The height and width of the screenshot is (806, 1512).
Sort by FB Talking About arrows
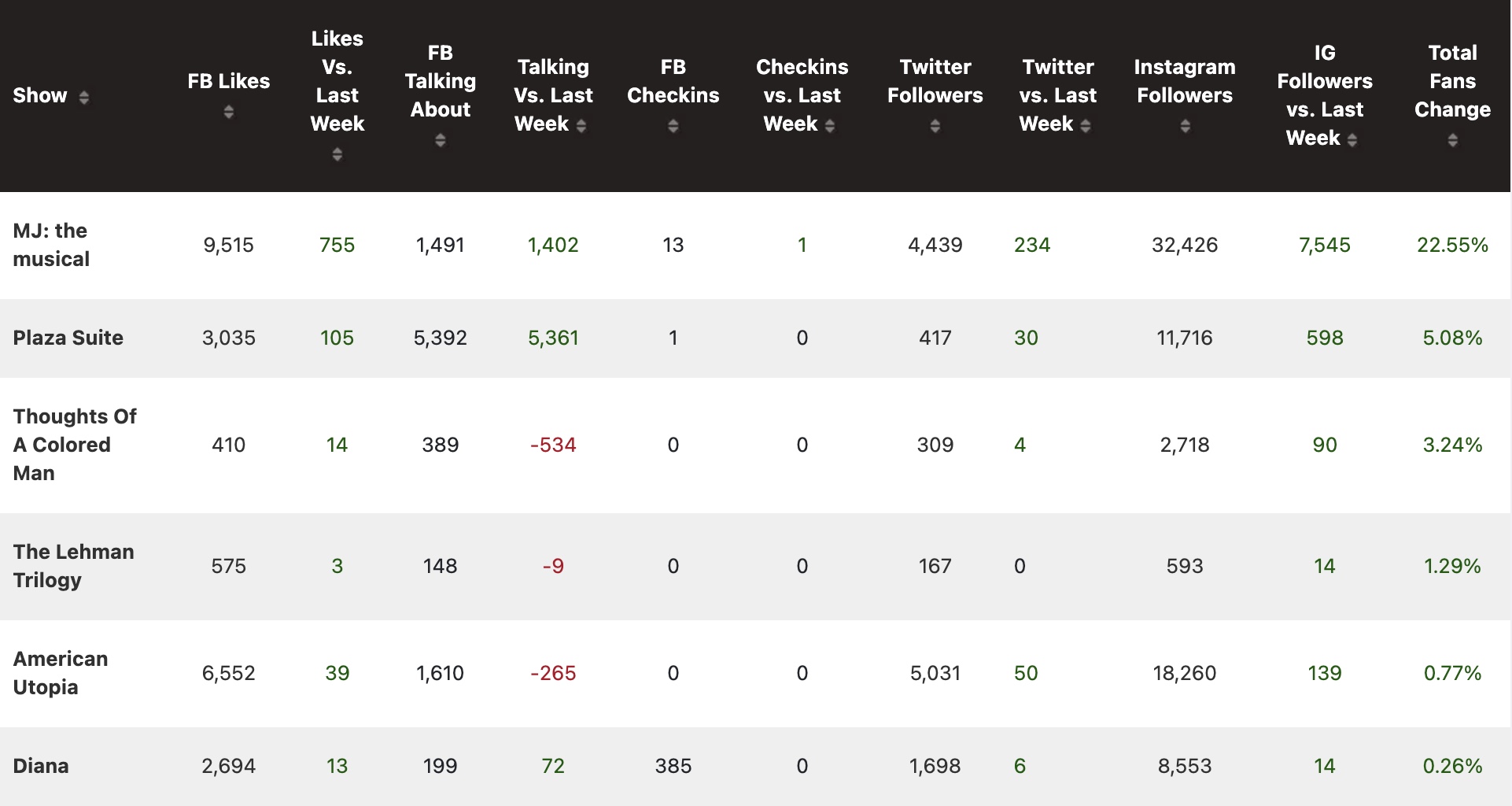[441, 140]
